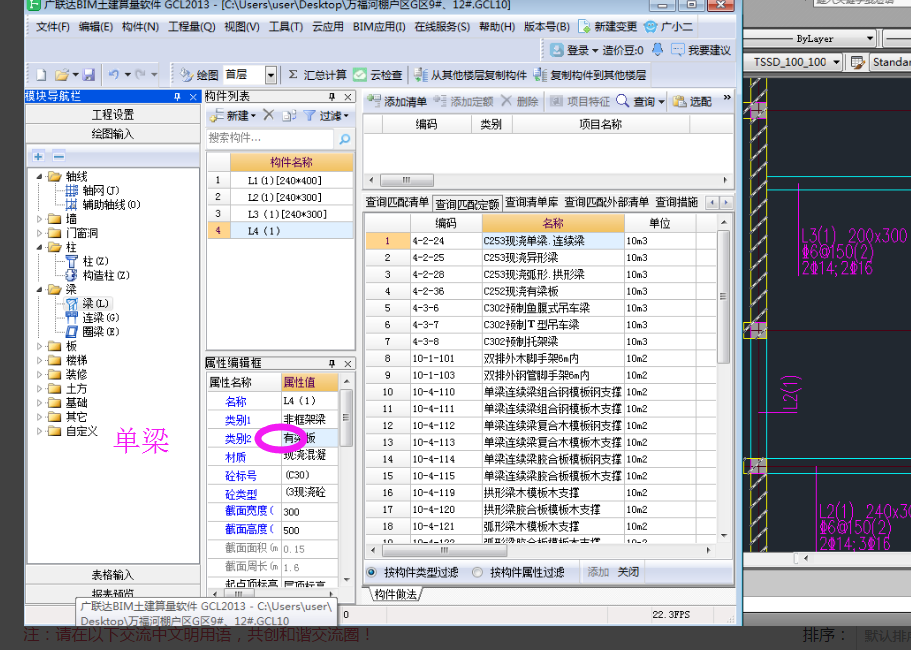The width and height of the screenshot is (911, 650).
Task: Select the 构件做法 bottom tab
Action: [395, 594]
